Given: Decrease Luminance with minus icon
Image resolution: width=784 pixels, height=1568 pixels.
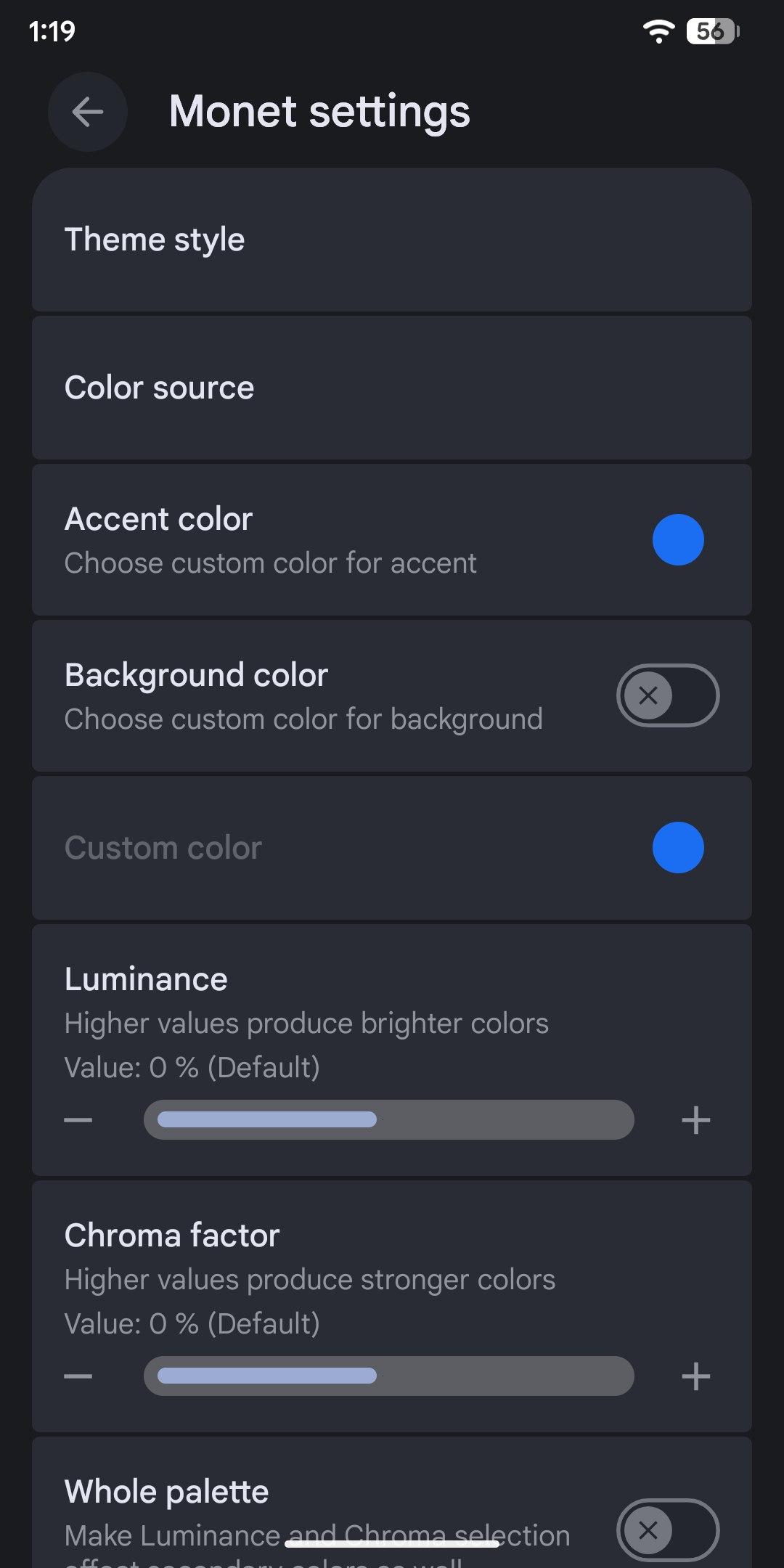Looking at the screenshot, I should pos(78,1120).
